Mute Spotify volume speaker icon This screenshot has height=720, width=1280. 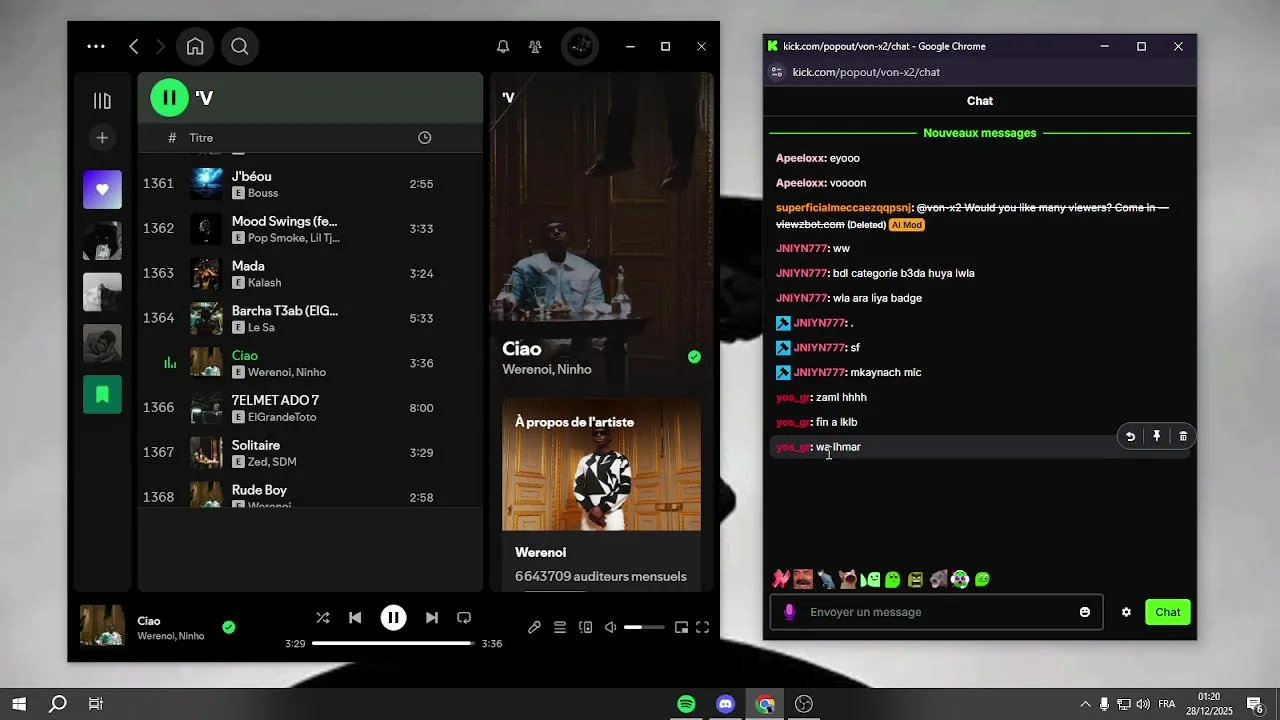(x=611, y=627)
